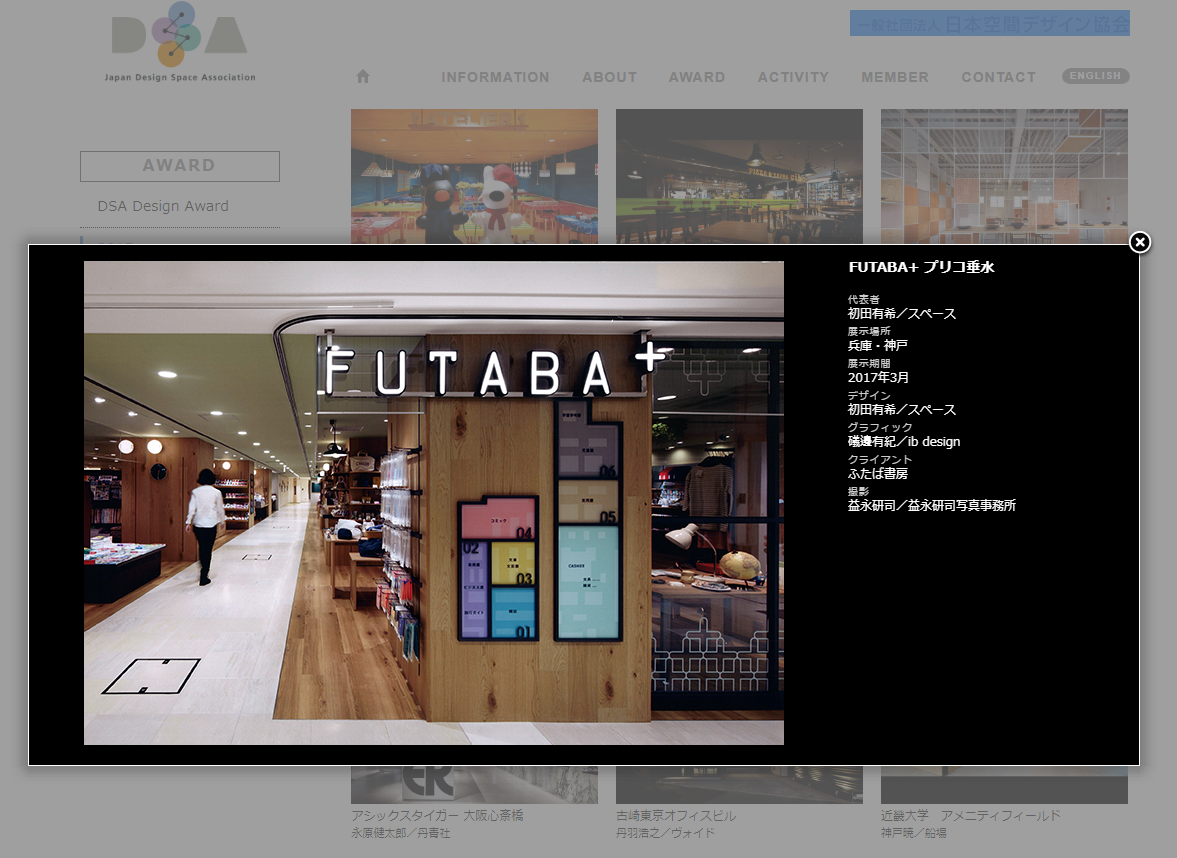Click the AWARD sidebar heading box
Image resolution: width=1177 pixels, height=858 pixels.
[x=179, y=166]
